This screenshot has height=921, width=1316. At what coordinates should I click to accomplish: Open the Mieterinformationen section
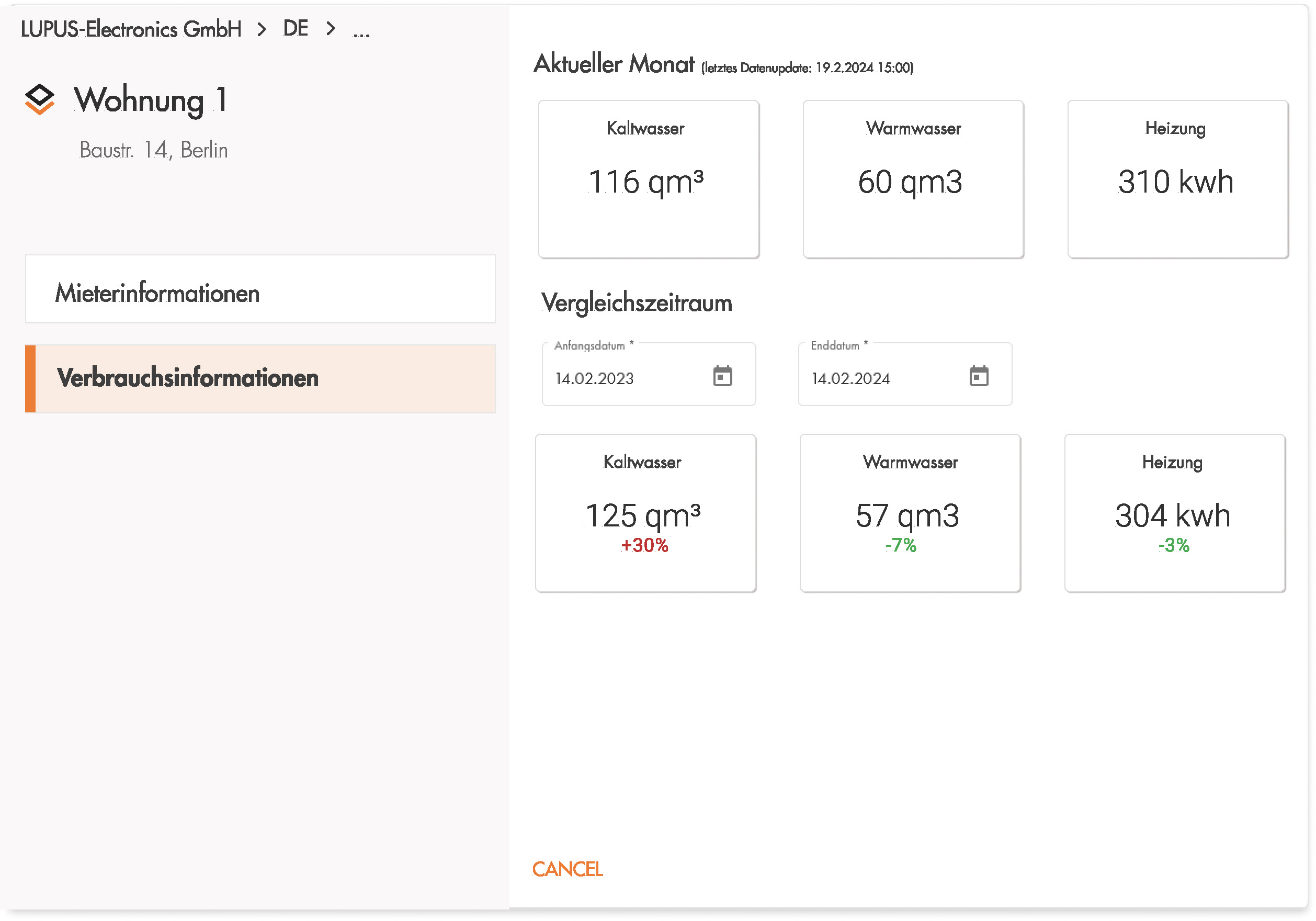click(260, 288)
